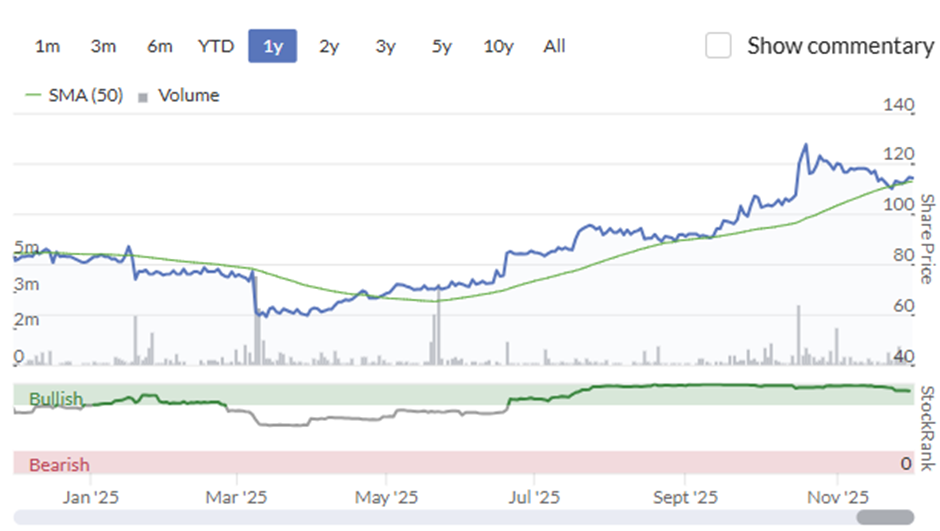Viewport: 940px width, 531px height.
Task: Click the Sept '25 axis label
Action: pos(685,497)
